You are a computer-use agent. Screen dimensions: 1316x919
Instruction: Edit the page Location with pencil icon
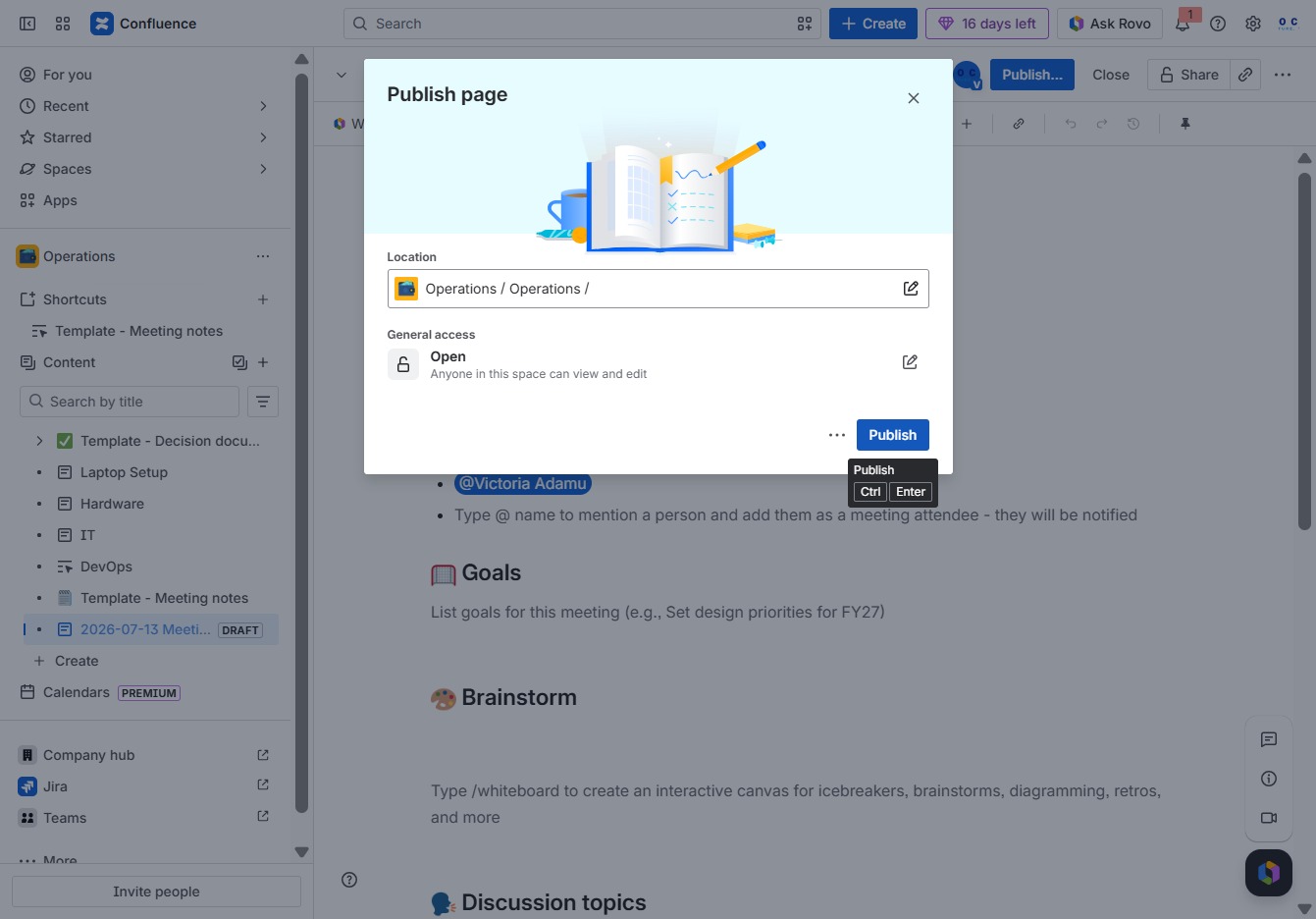coord(911,289)
